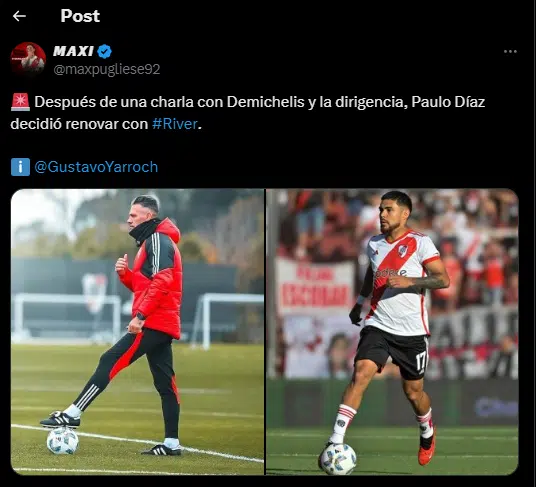Click the ball under the coach's foot
The width and height of the screenshot is (536, 487).
pyautogui.click(x=63, y=441)
